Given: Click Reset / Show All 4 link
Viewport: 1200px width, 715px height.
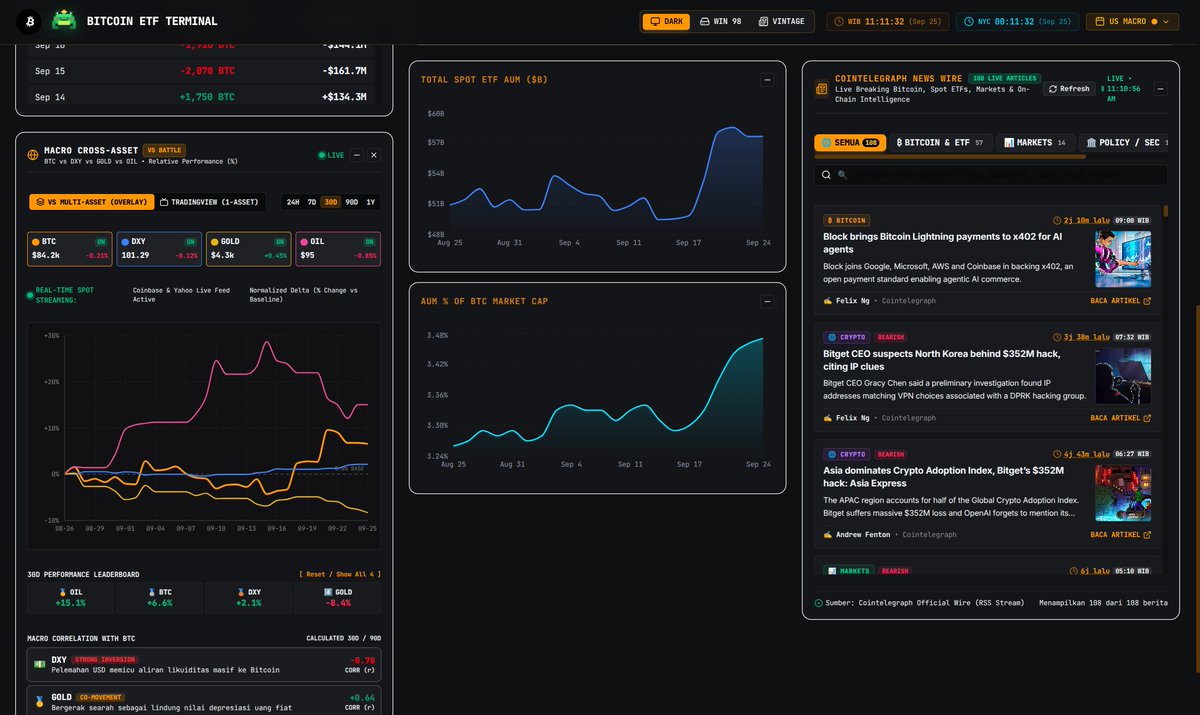Looking at the screenshot, I should [x=340, y=574].
